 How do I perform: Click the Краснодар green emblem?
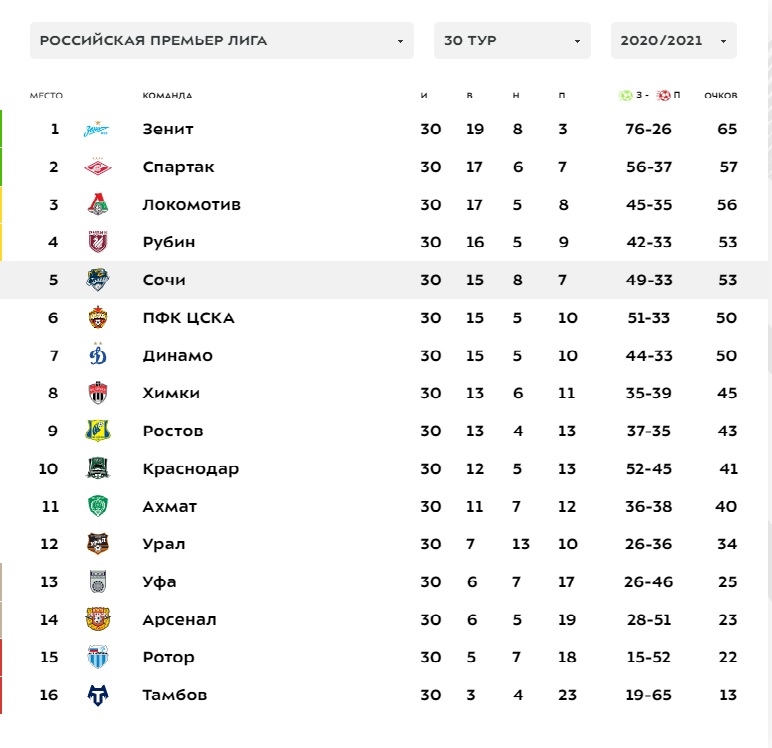coord(97,468)
